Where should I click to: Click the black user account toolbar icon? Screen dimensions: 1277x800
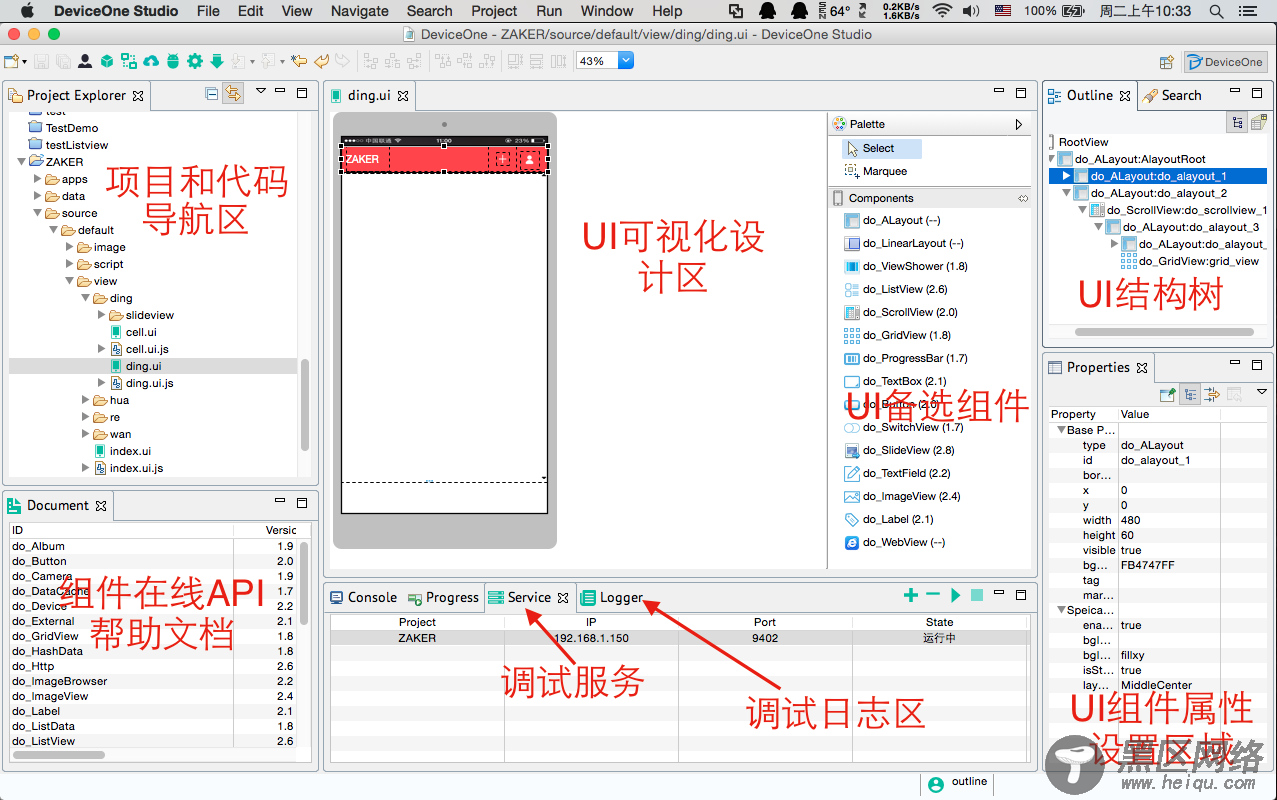[85, 61]
